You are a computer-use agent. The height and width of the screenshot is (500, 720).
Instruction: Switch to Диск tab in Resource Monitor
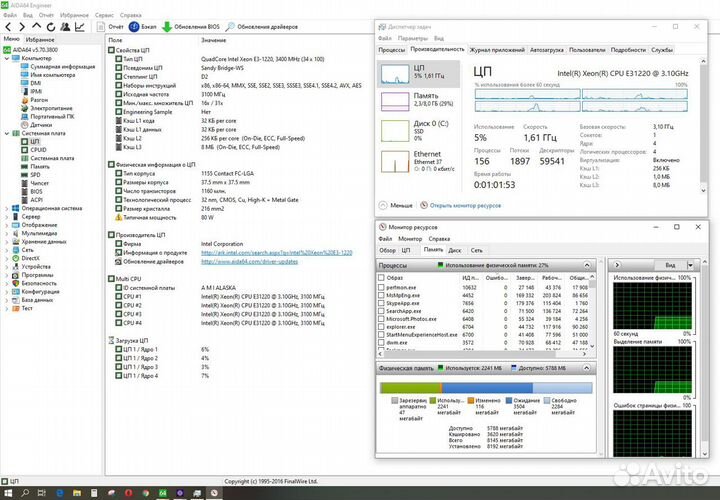tap(455, 251)
